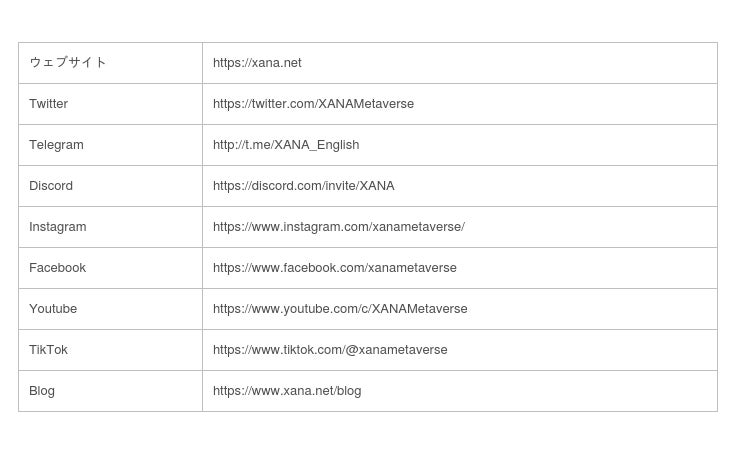Select the Facebook label cell
The width and height of the screenshot is (740, 452).
(x=57, y=268)
